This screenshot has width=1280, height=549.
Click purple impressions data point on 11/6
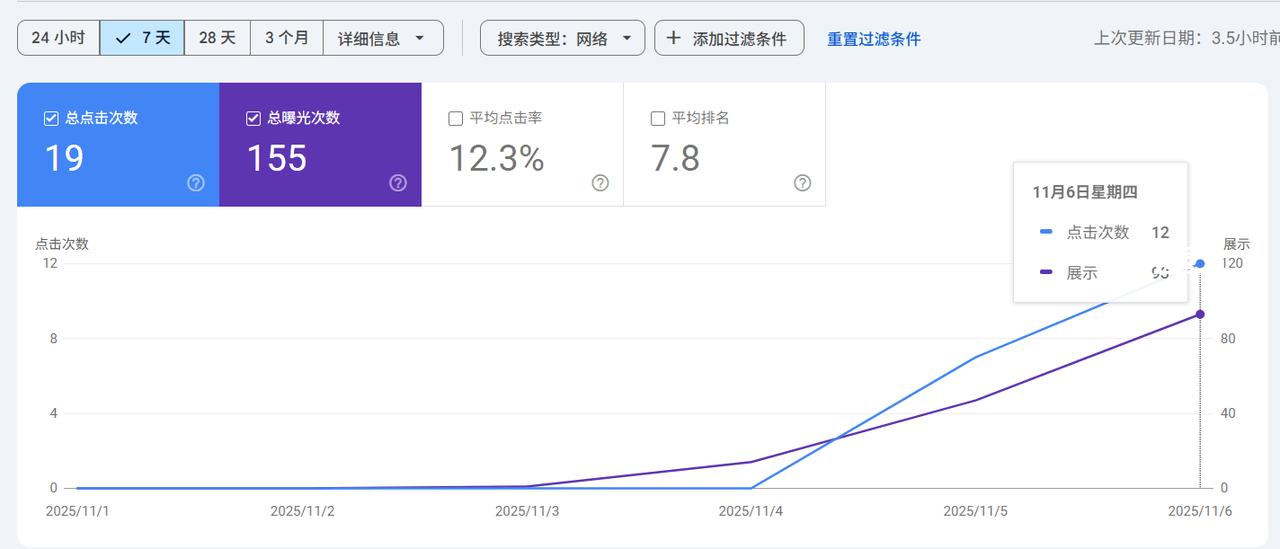[x=1200, y=314]
